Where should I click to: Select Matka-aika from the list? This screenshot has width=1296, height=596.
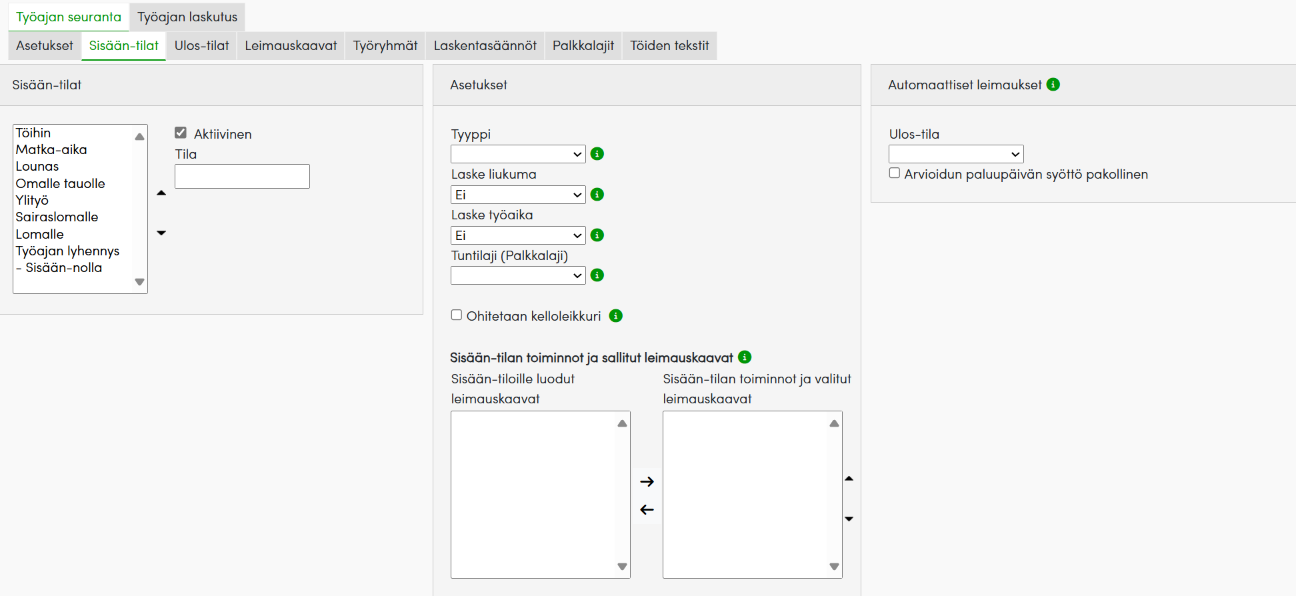pyautogui.click(x=51, y=150)
